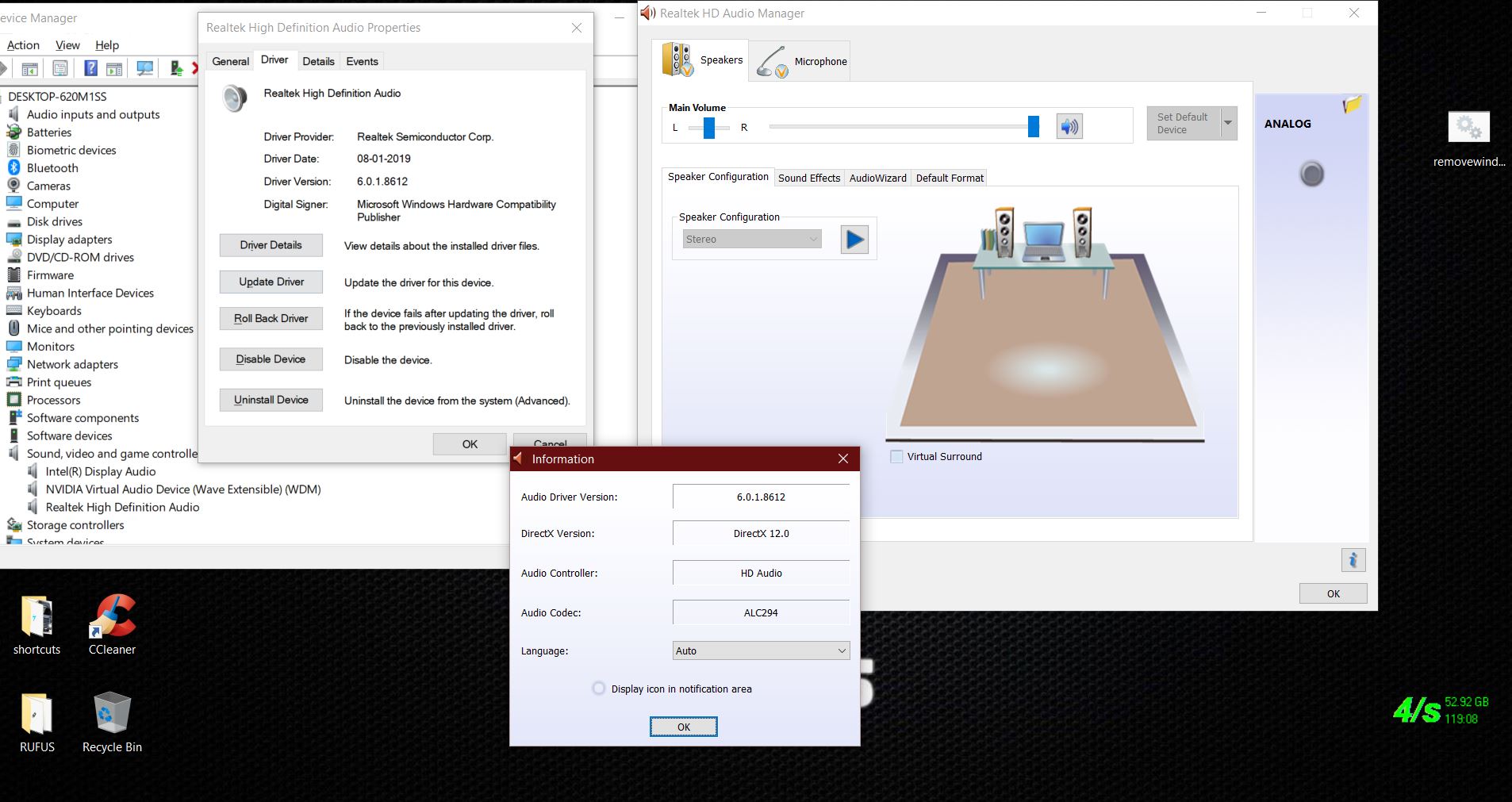Open the Sound Effects tab
The image size is (1512, 802).
pos(808,178)
